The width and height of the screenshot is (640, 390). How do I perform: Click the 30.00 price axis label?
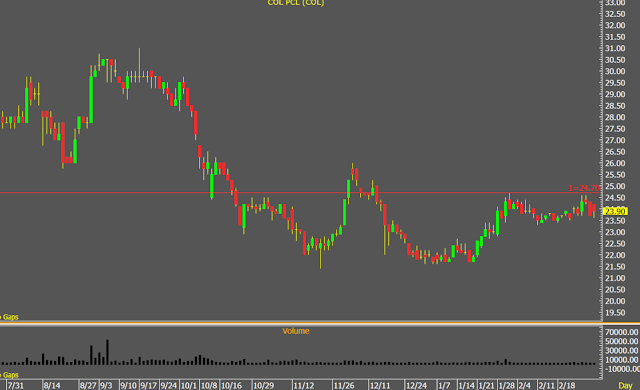pos(615,71)
